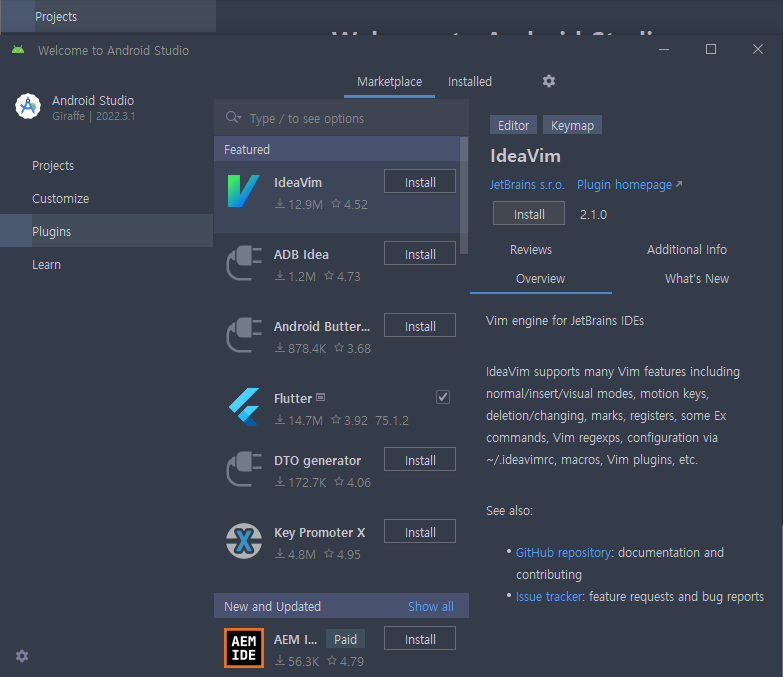783x677 pixels.
Task: Switch to the Installed tab
Action: coord(469,81)
